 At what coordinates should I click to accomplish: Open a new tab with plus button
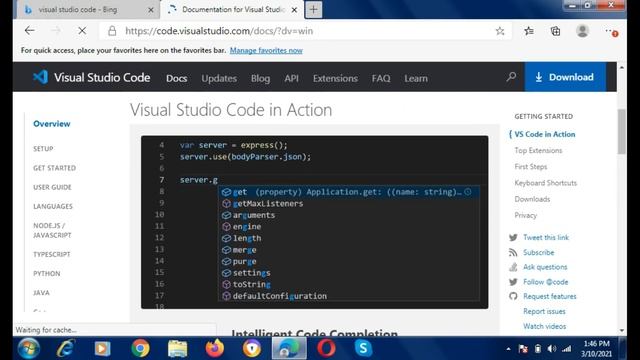coord(313,10)
